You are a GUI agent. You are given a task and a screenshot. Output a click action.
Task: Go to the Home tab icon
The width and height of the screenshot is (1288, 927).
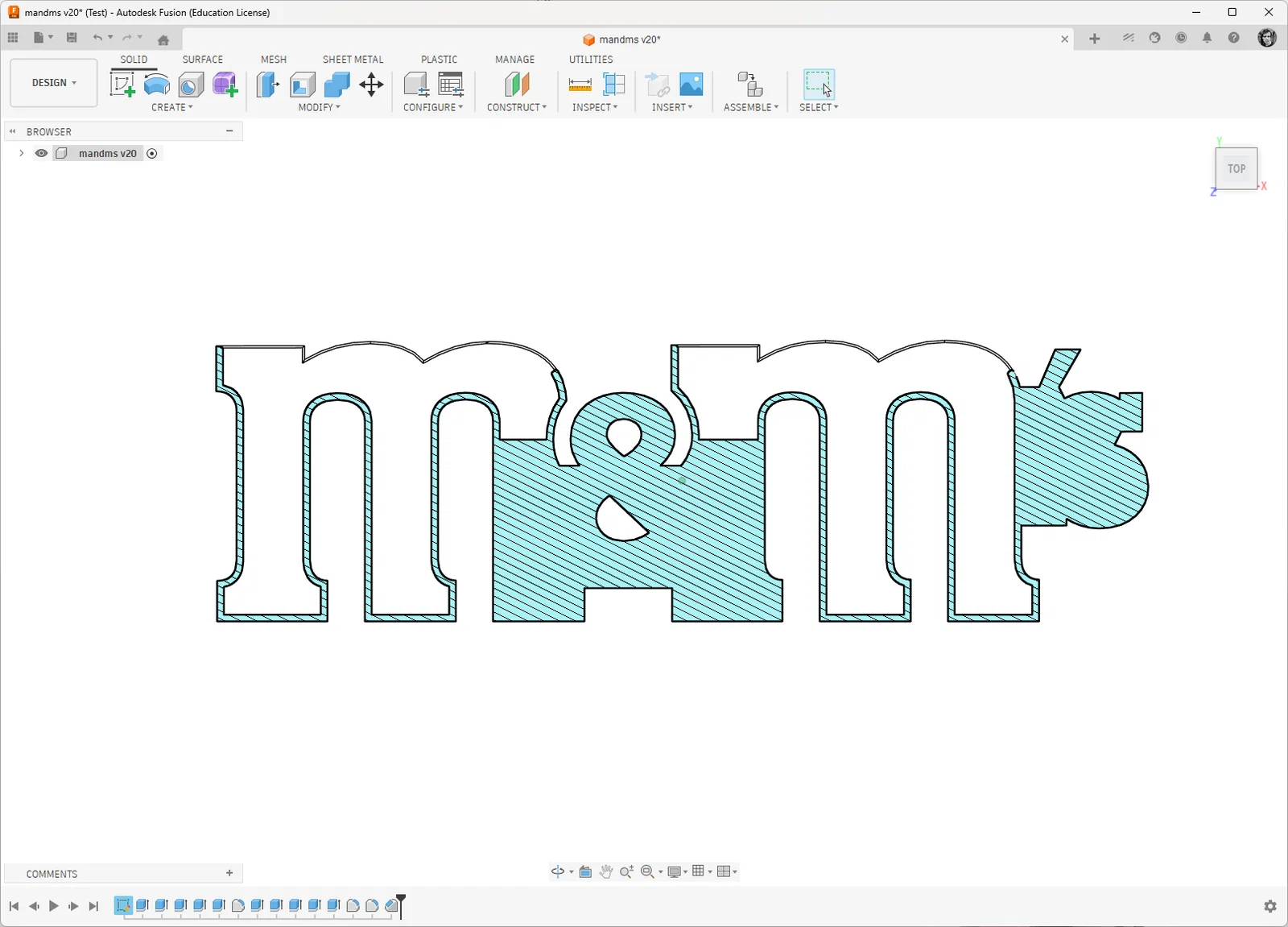pos(163,39)
